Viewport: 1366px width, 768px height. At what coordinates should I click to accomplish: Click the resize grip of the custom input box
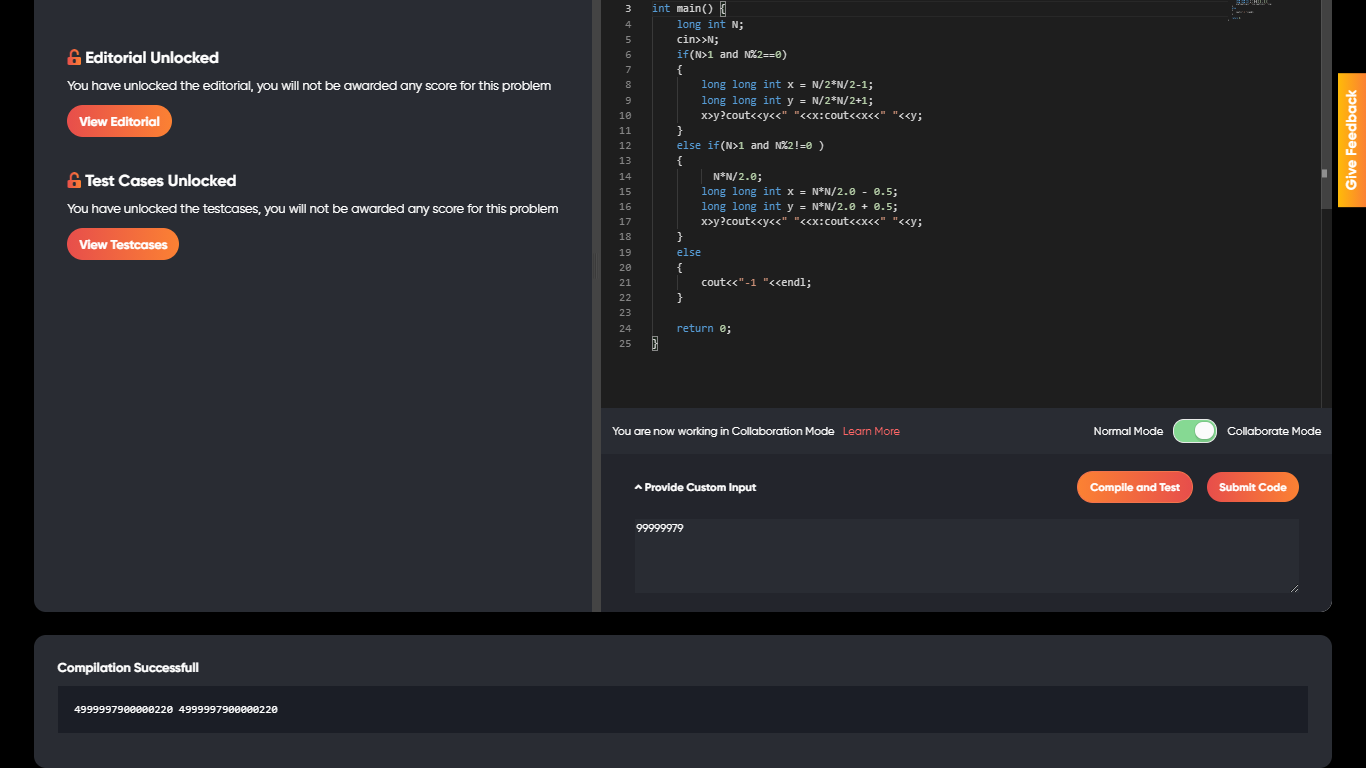(1294, 588)
